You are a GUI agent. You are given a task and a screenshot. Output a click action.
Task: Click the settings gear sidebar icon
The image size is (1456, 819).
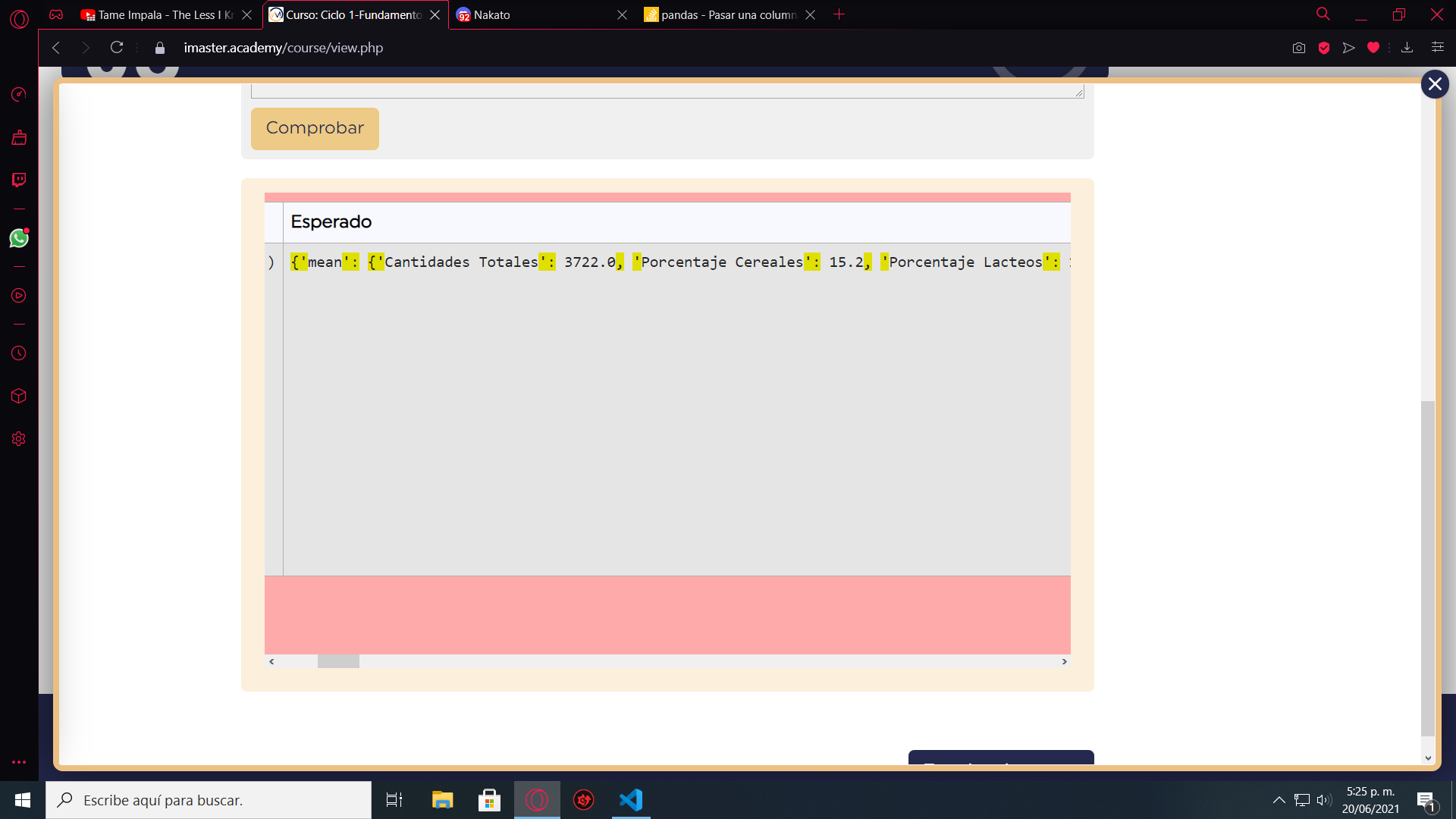(x=18, y=438)
